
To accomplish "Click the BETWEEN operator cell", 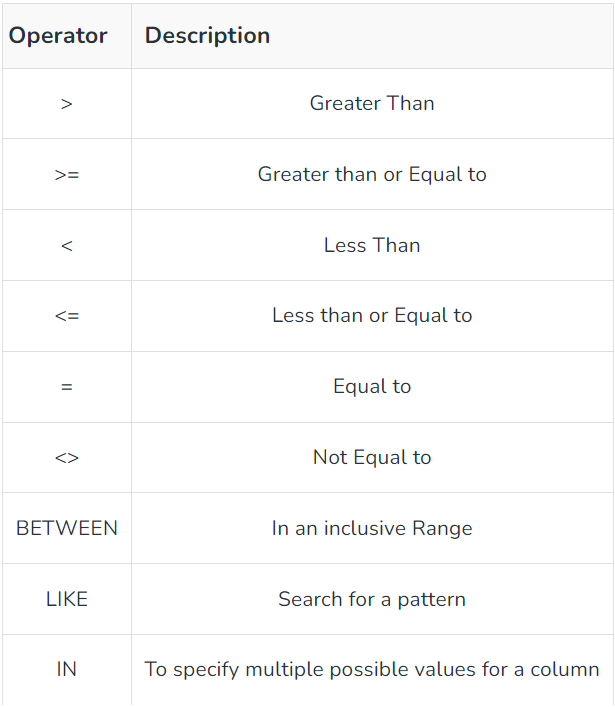I will tap(67, 528).
